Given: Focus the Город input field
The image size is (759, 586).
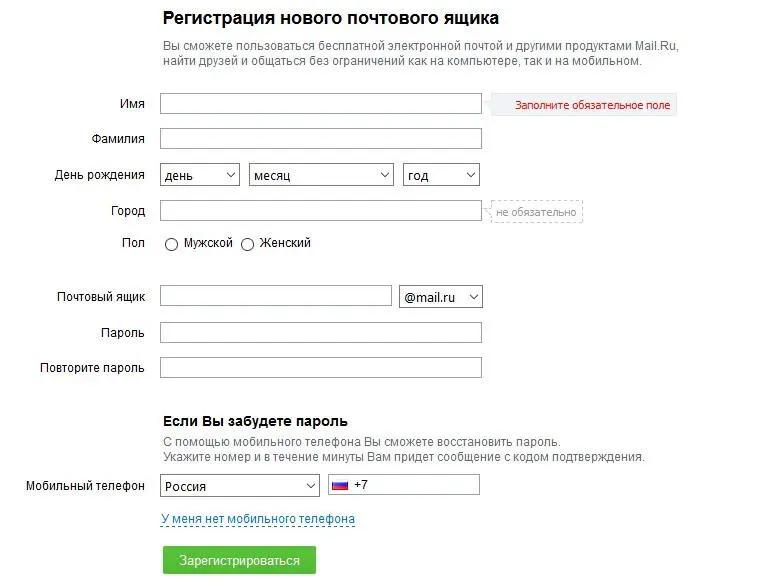Looking at the screenshot, I should point(320,211).
